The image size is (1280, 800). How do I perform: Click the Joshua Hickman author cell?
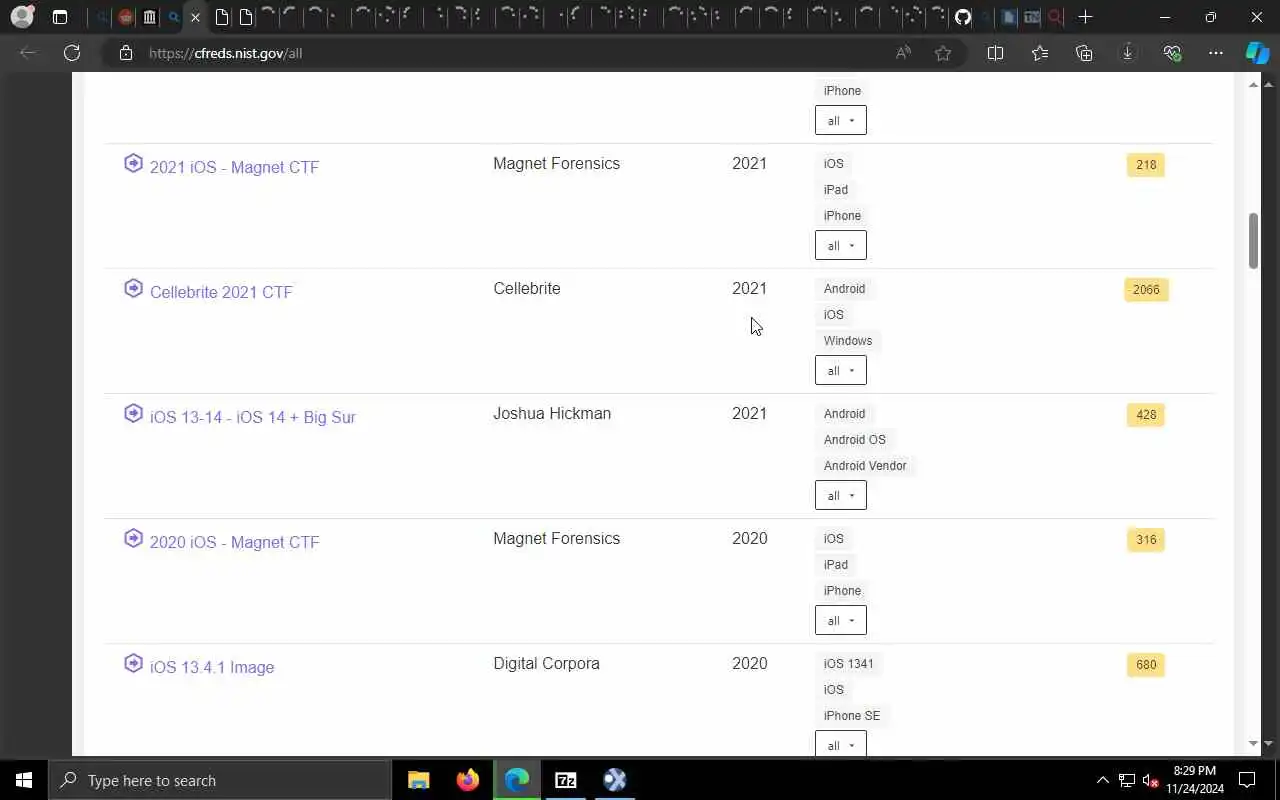click(x=552, y=413)
